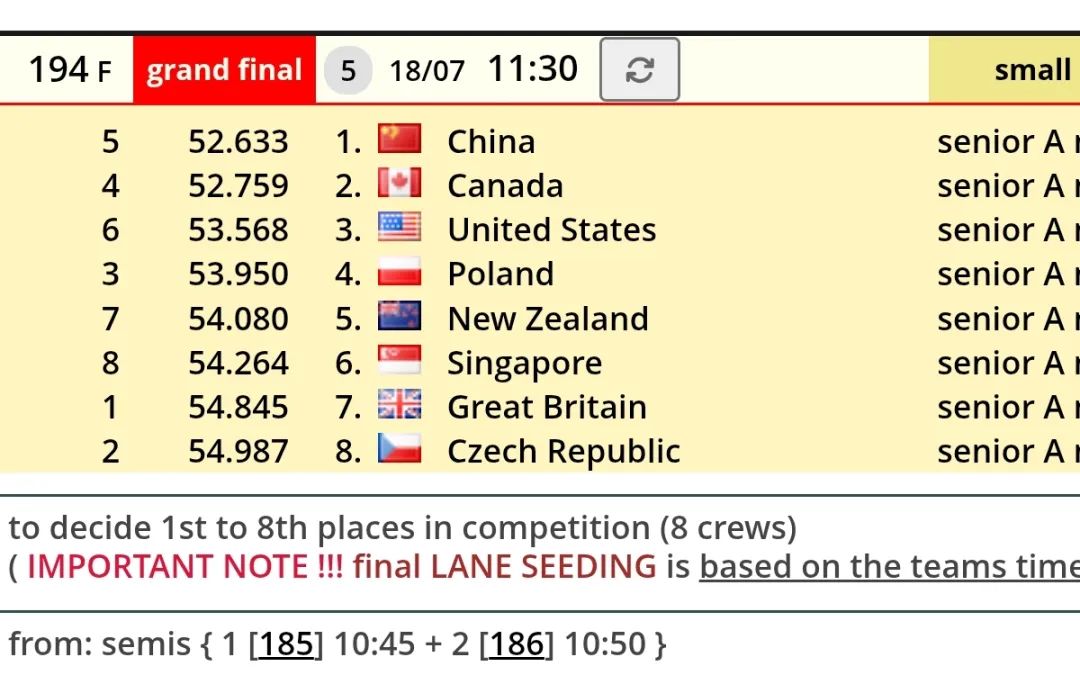Click the grey round 5 badge
This screenshot has height=693, width=1080.
point(349,70)
